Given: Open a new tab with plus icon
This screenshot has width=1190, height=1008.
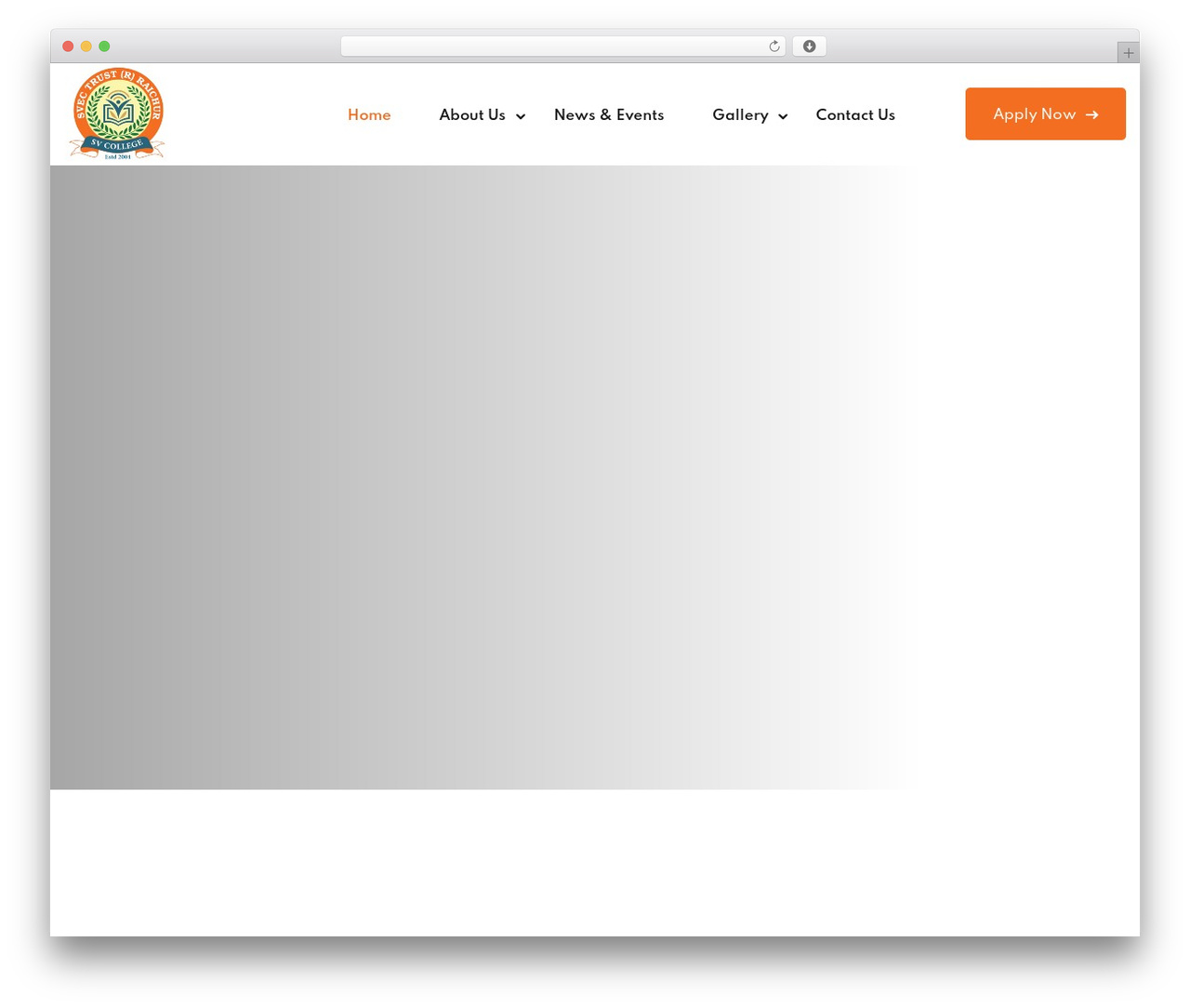Looking at the screenshot, I should click(x=1129, y=53).
